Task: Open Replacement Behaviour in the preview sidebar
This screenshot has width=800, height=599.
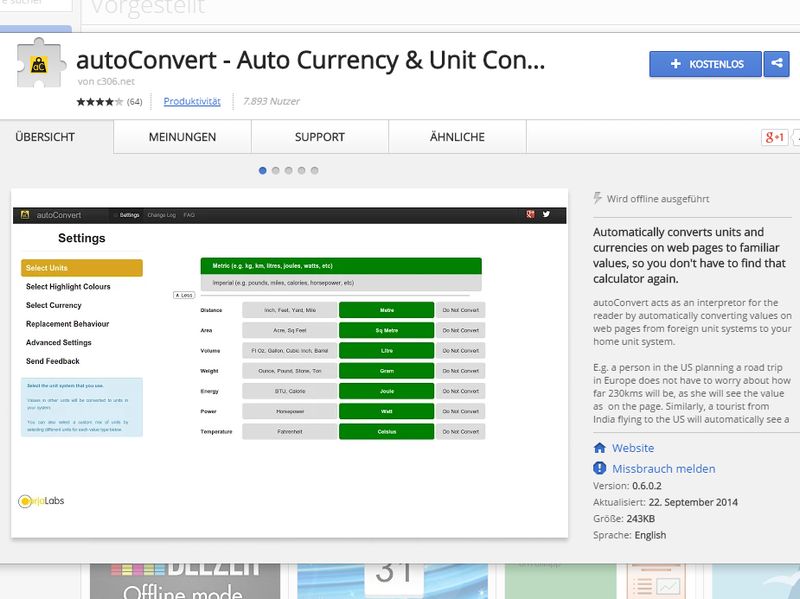Action: point(67,324)
